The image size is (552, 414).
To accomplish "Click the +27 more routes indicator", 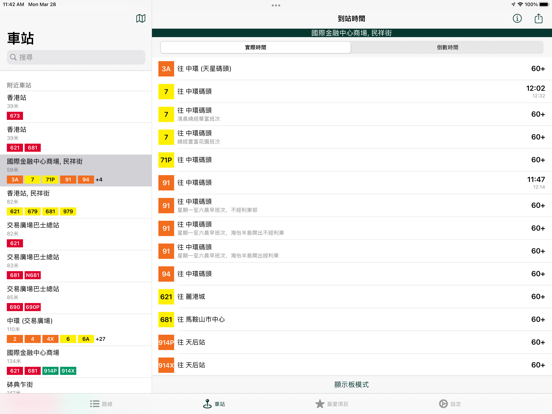I will (101, 339).
